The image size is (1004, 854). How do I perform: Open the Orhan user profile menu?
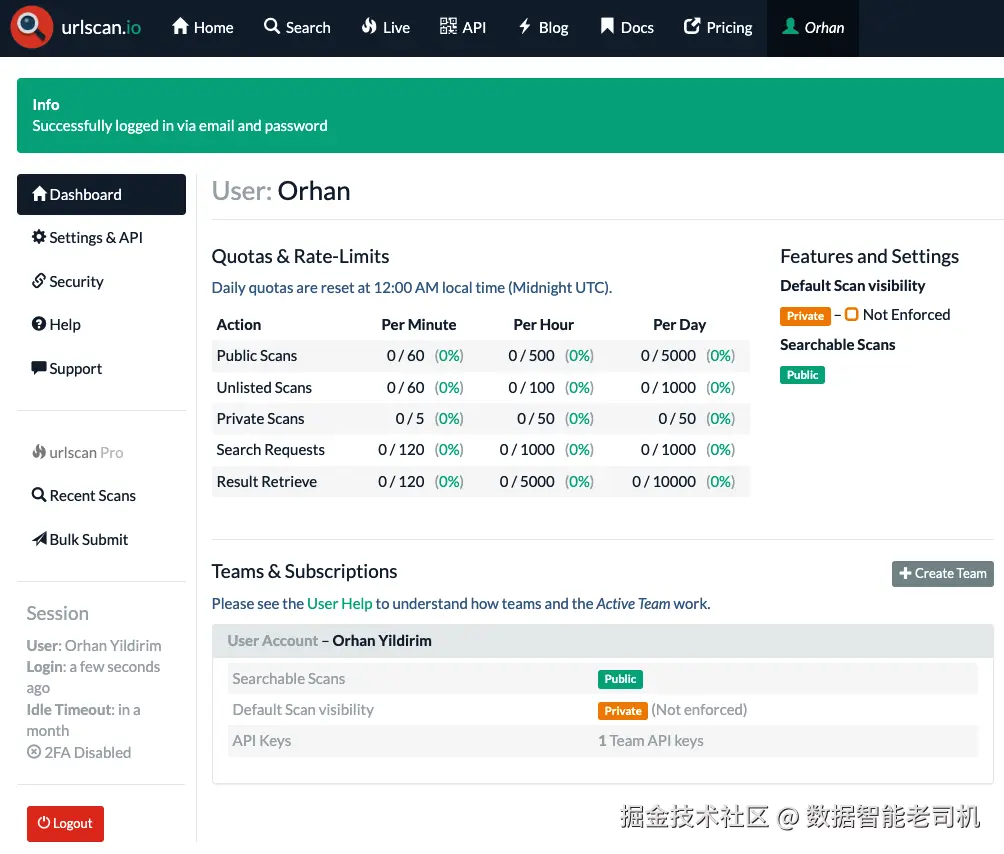(812, 28)
